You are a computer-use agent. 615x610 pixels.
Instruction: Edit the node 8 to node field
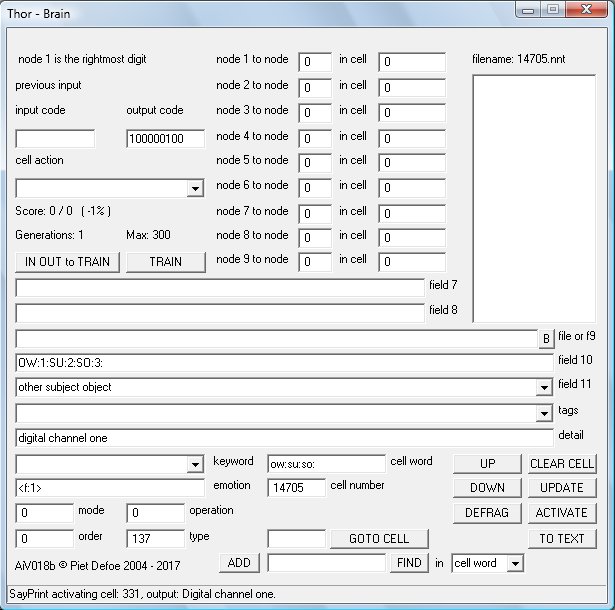[x=315, y=238]
